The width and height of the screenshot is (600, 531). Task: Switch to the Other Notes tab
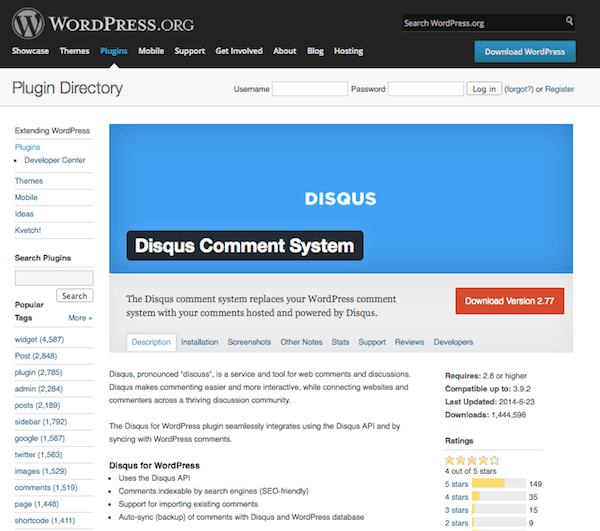[301, 342]
